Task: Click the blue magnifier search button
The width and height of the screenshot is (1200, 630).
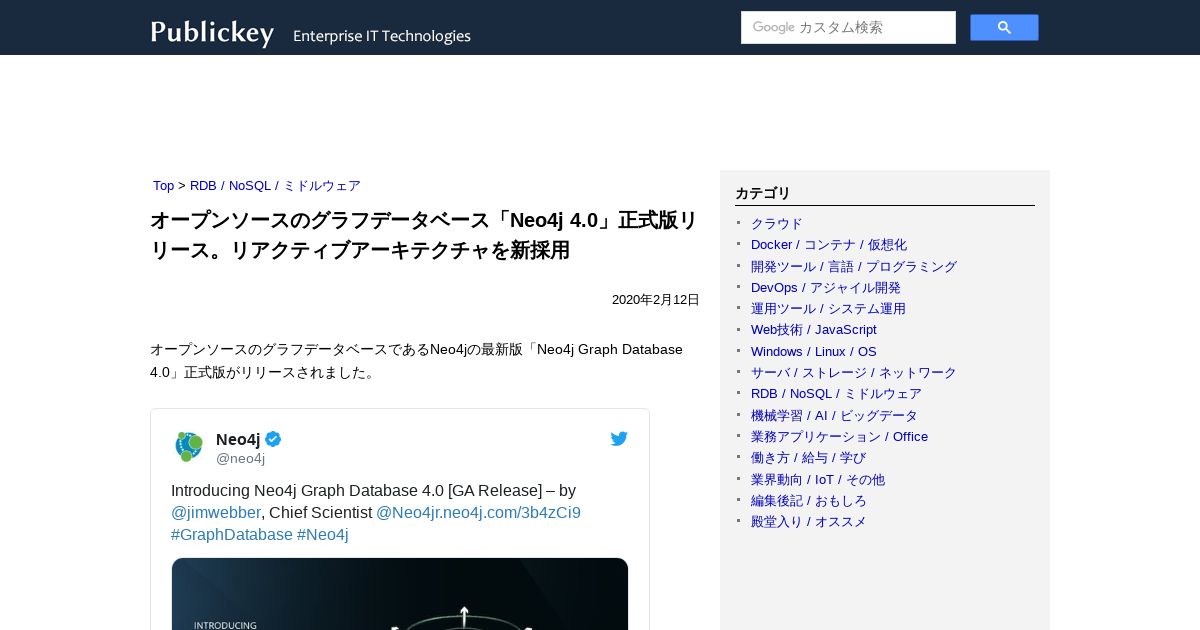Action: (x=1004, y=28)
